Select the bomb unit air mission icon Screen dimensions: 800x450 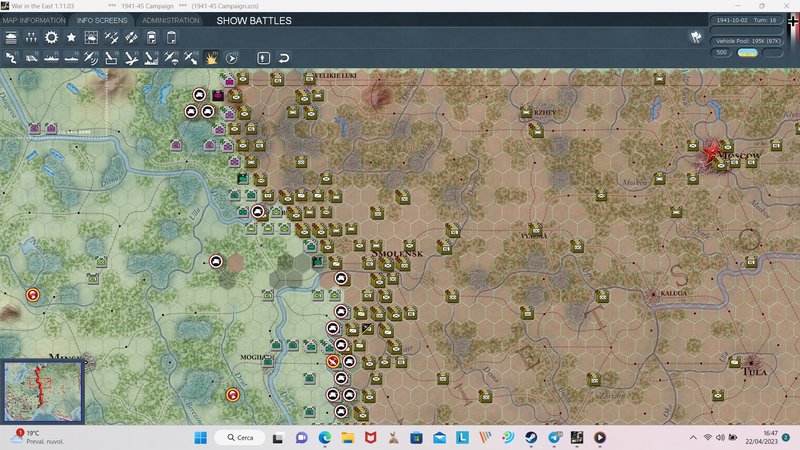tap(111, 58)
